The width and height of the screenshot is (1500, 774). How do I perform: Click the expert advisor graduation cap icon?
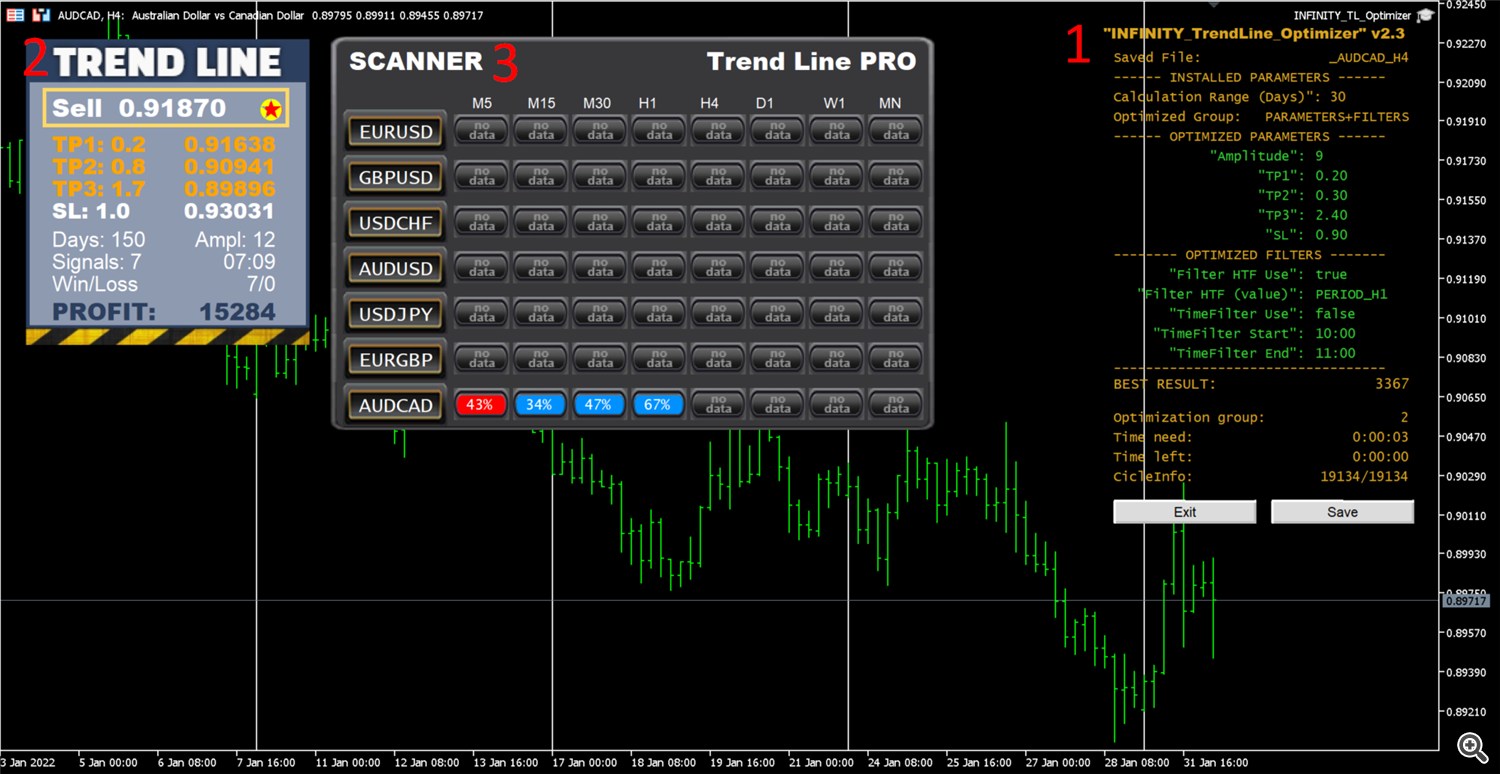1425,15
